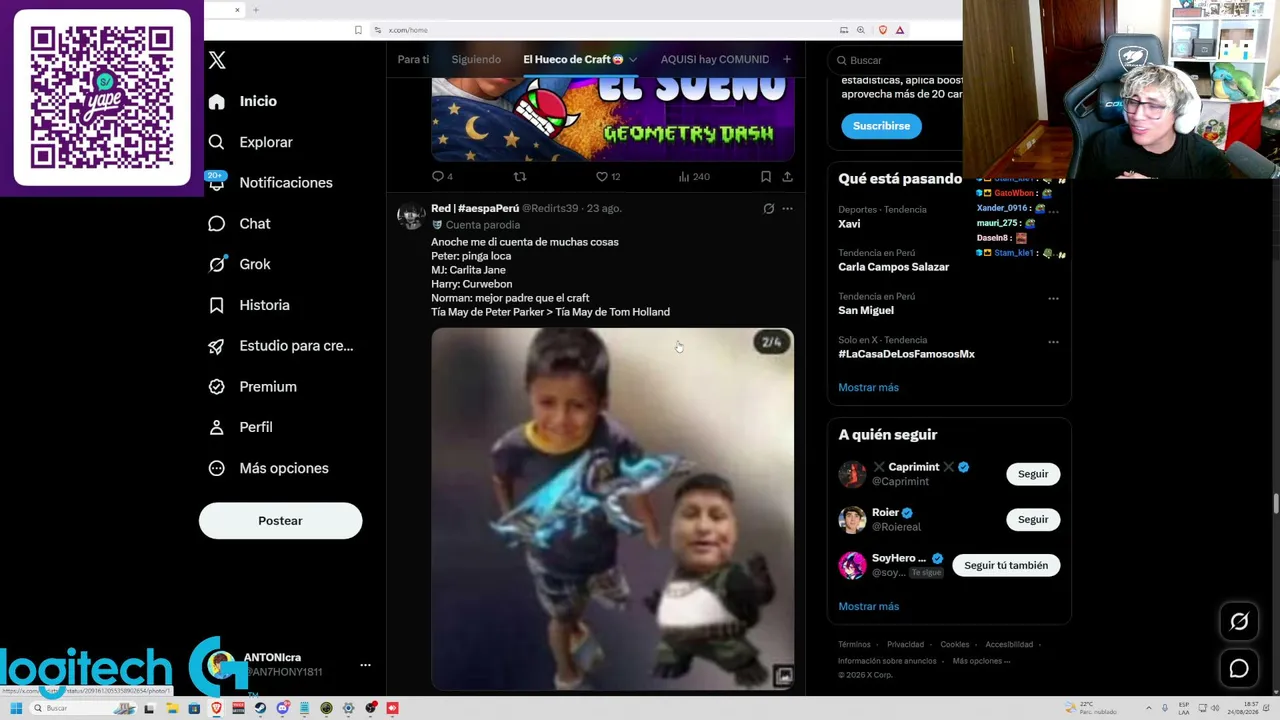Screen dimensions: 1280x720
Task: Open Chat in the sidebar
Action: pos(240,224)
